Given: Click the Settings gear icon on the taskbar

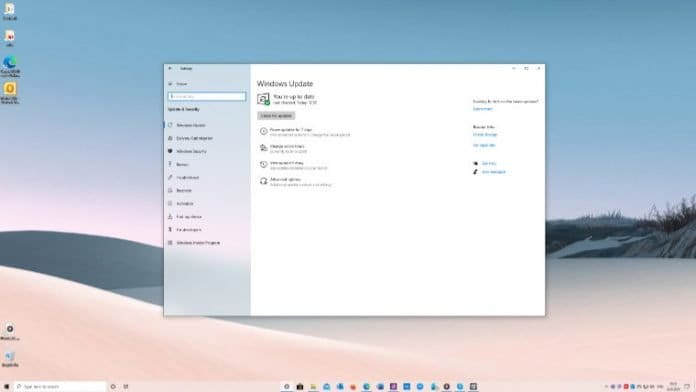Looking at the screenshot, I should [287, 387].
